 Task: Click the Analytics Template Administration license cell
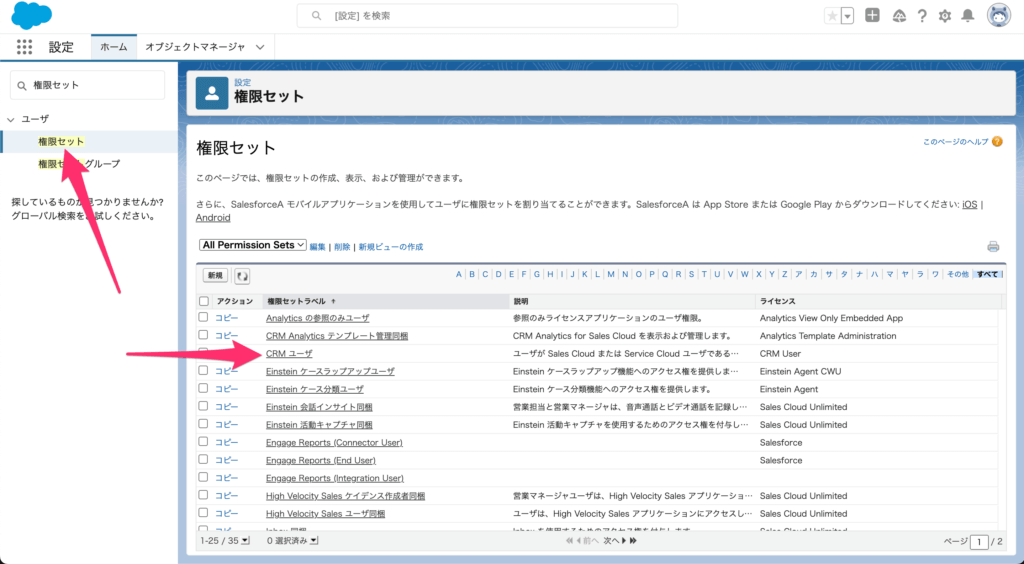point(827,336)
